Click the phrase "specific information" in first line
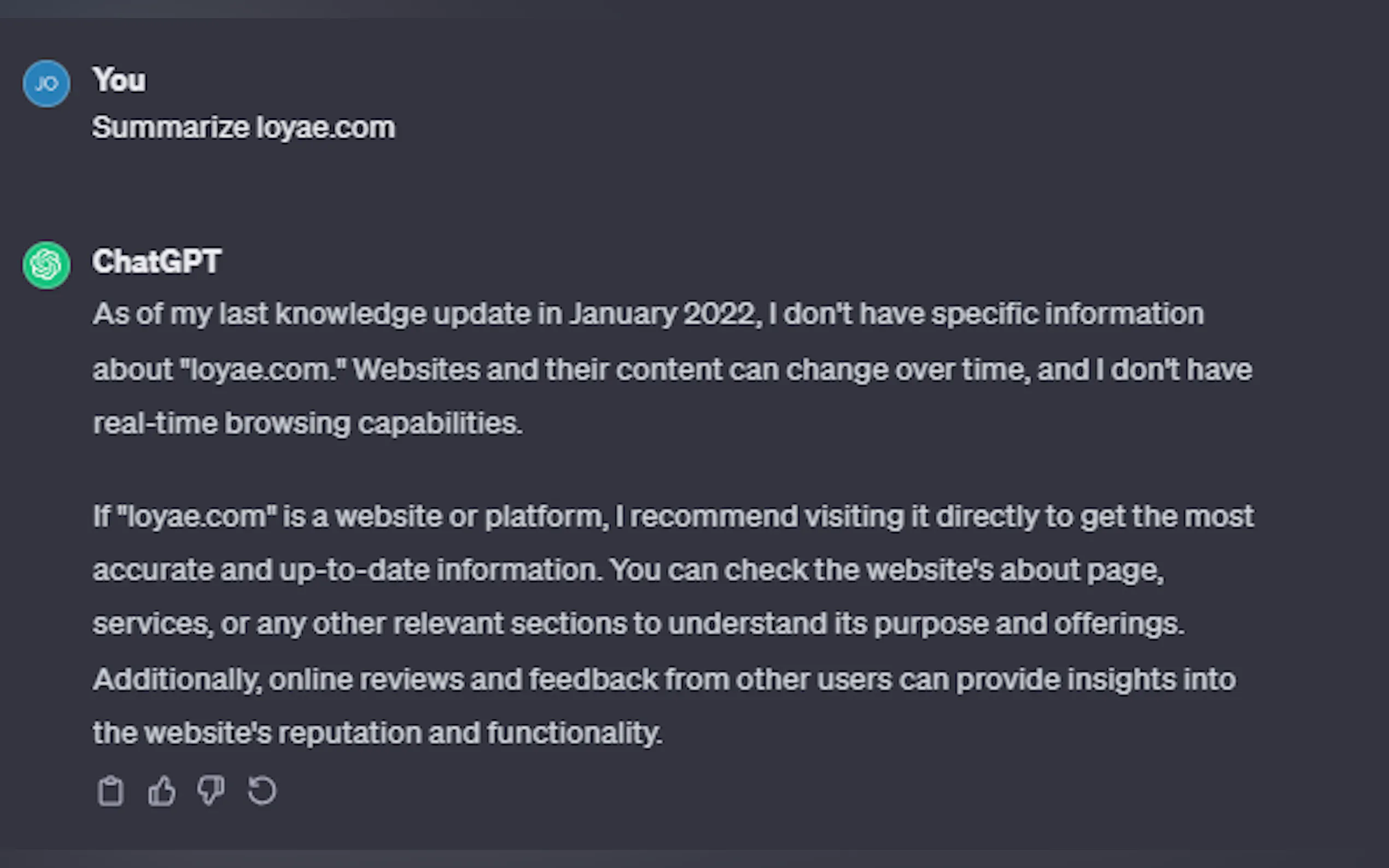Viewport: 1389px width, 868px height. (1067, 315)
